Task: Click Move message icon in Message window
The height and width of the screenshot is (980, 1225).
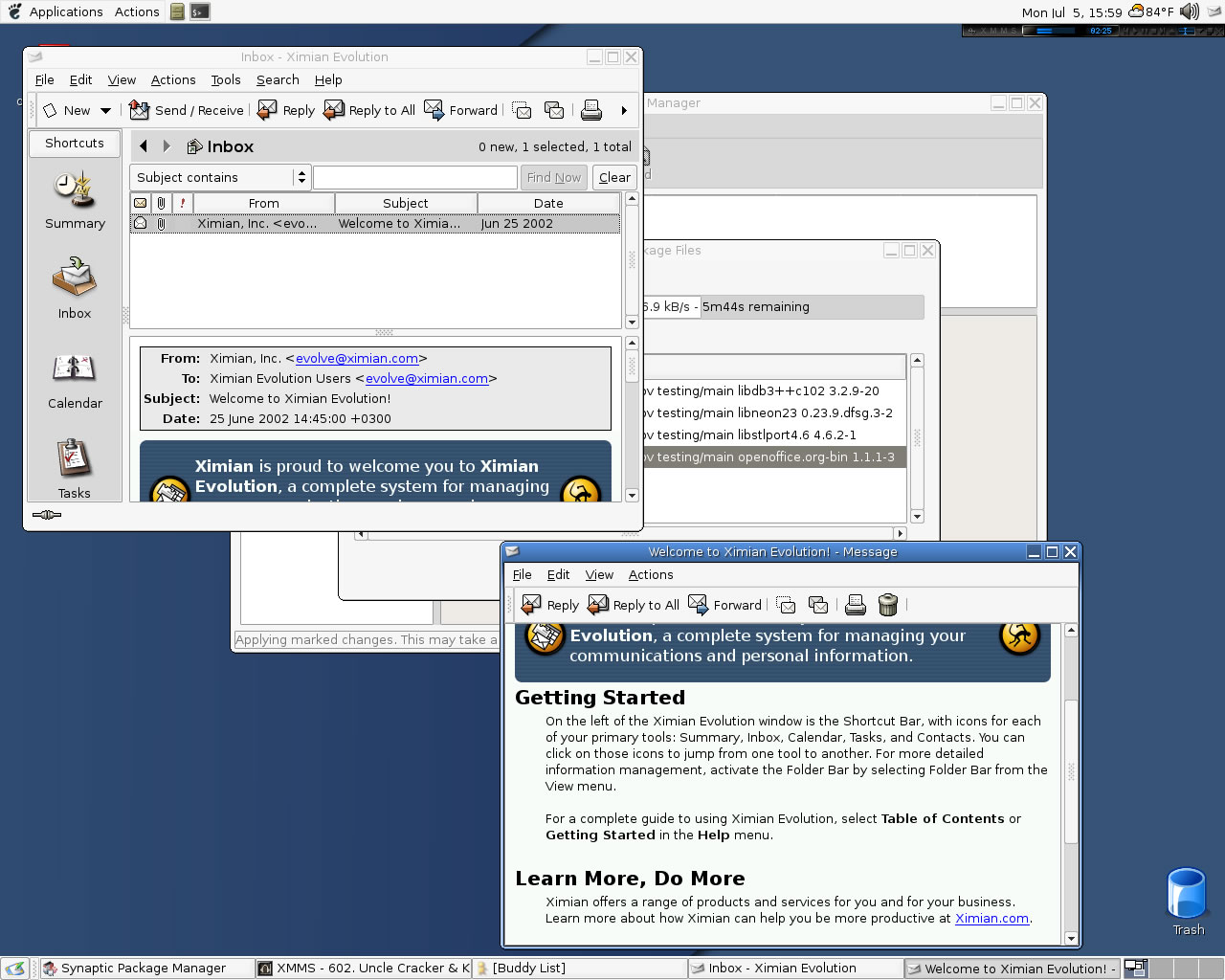Action: point(786,605)
